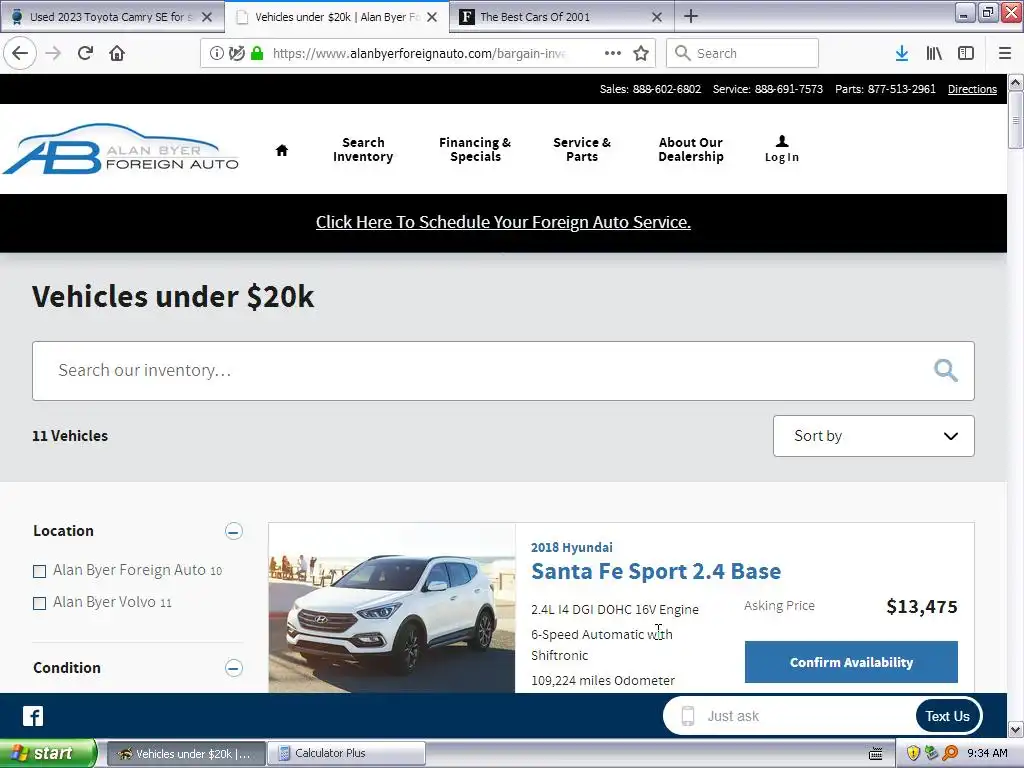This screenshot has height=768, width=1024.
Task: Click the browser forward arrow
Action: (53, 53)
